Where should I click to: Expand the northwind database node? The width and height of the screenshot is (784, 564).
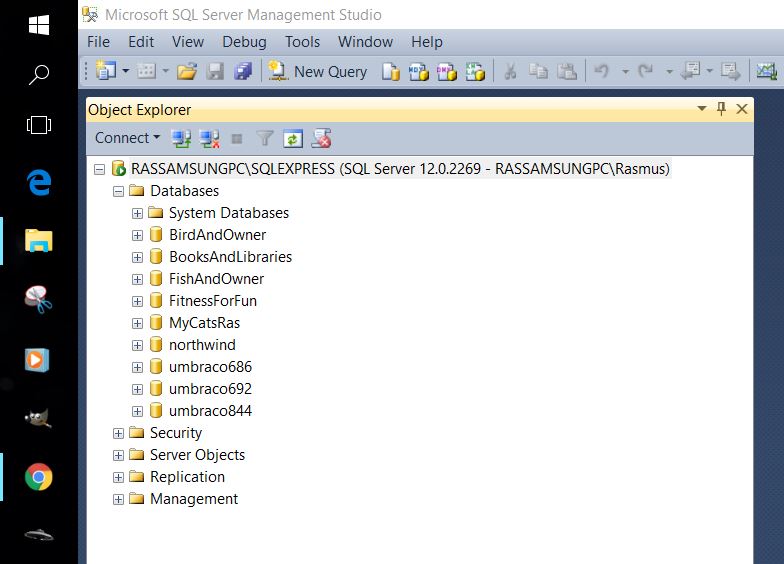137,345
